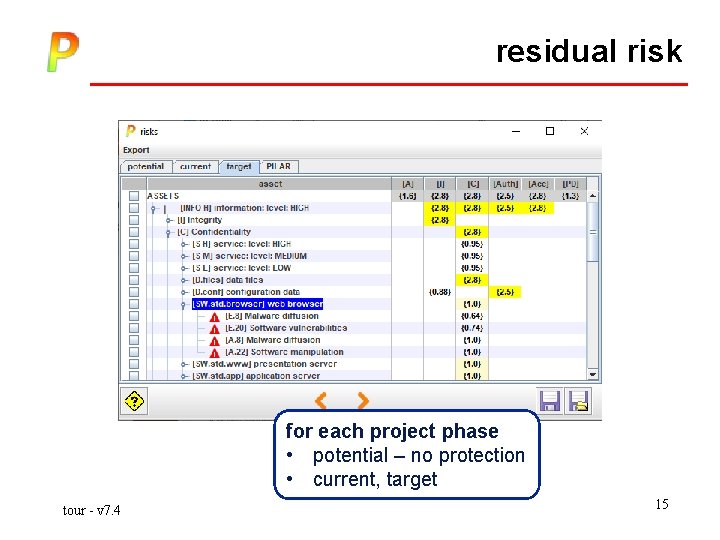Select the [A.22] Software manipulation row
Screen dimensions: 720x540
(x=284, y=352)
